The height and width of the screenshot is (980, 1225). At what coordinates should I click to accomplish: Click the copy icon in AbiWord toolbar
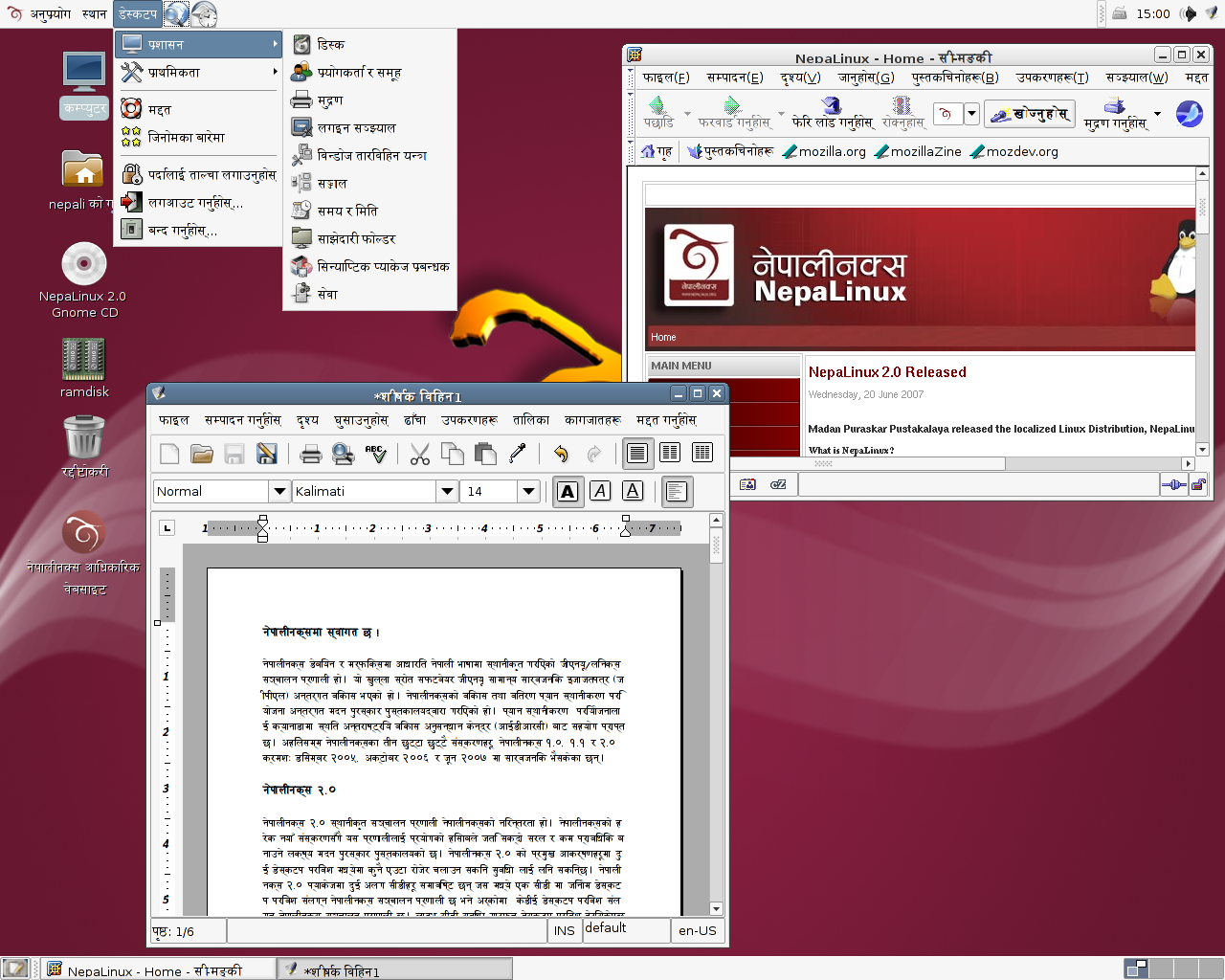(x=452, y=454)
